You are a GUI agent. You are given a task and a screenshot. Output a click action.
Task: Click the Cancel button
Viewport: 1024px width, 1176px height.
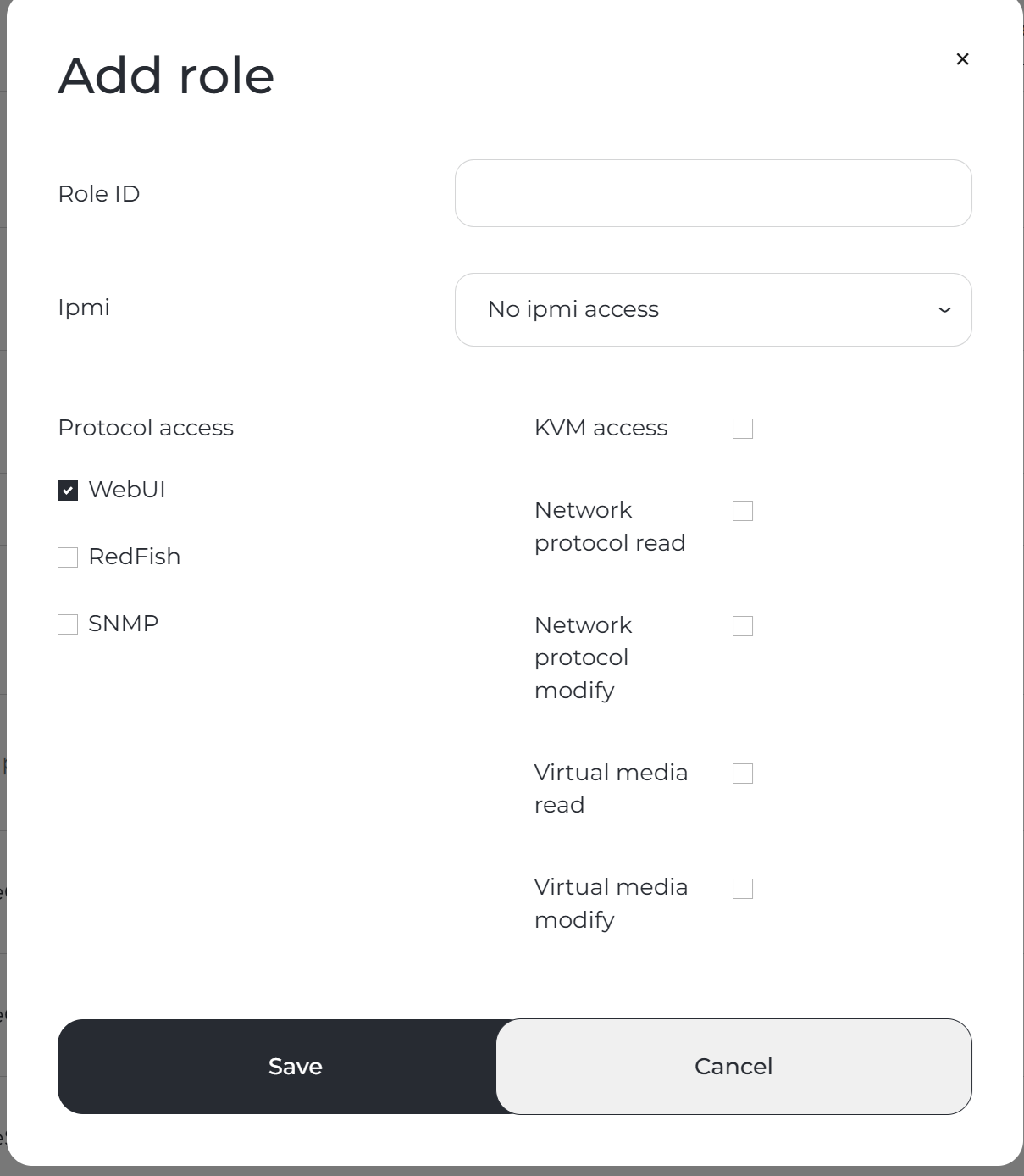(x=733, y=1066)
